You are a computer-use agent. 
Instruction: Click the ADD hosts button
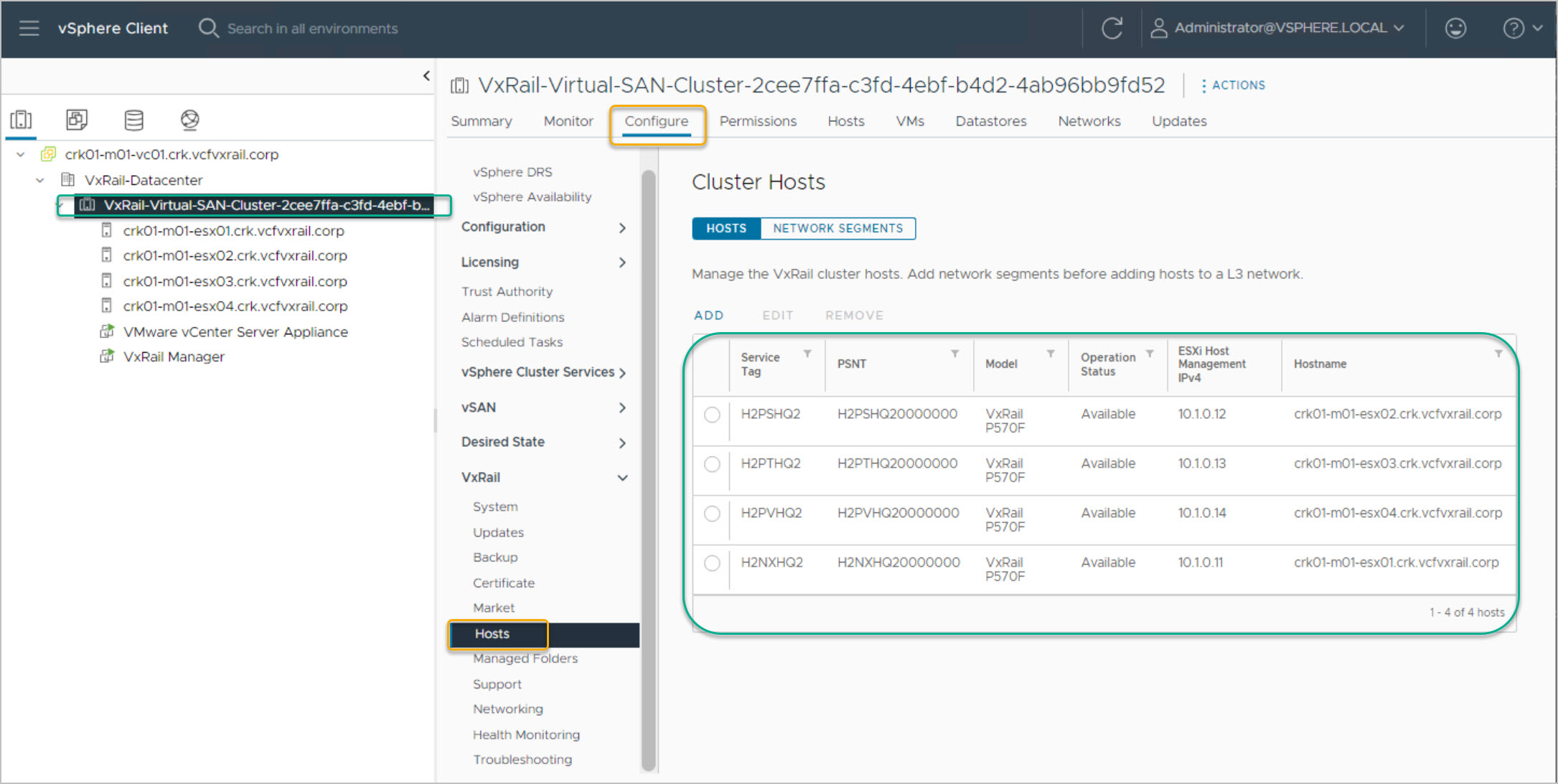pyautogui.click(x=708, y=316)
